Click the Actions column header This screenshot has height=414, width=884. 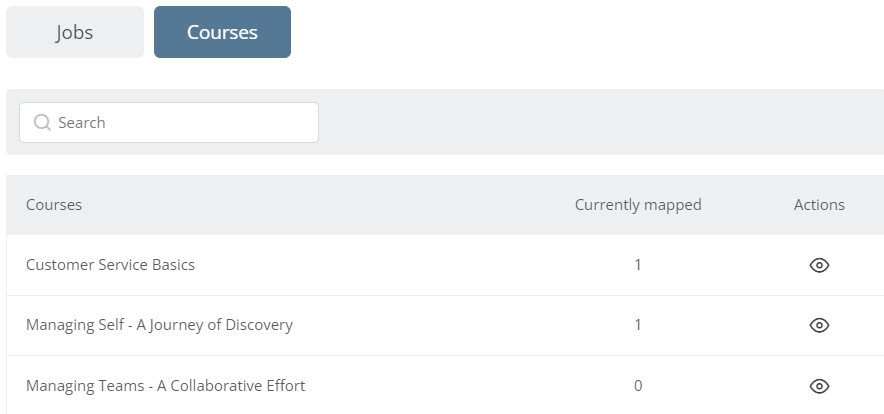point(819,205)
